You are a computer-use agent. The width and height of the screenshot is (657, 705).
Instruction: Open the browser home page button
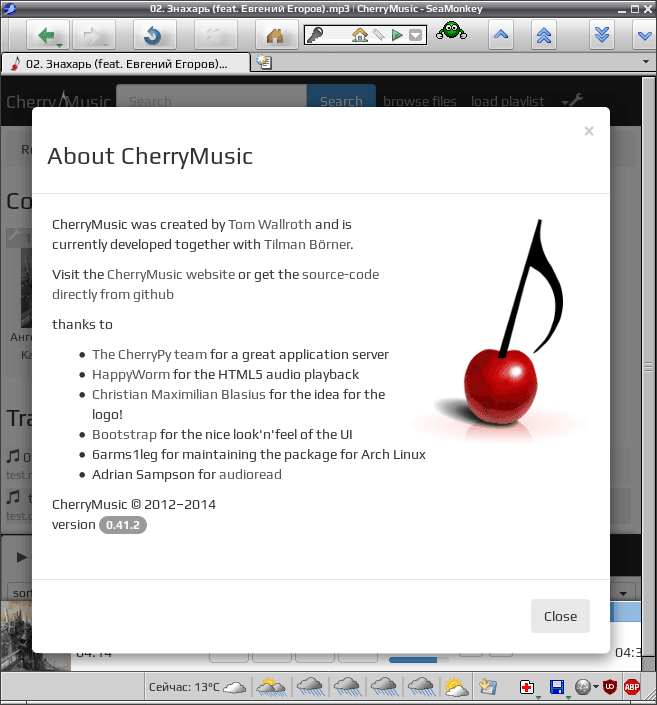tap(276, 35)
